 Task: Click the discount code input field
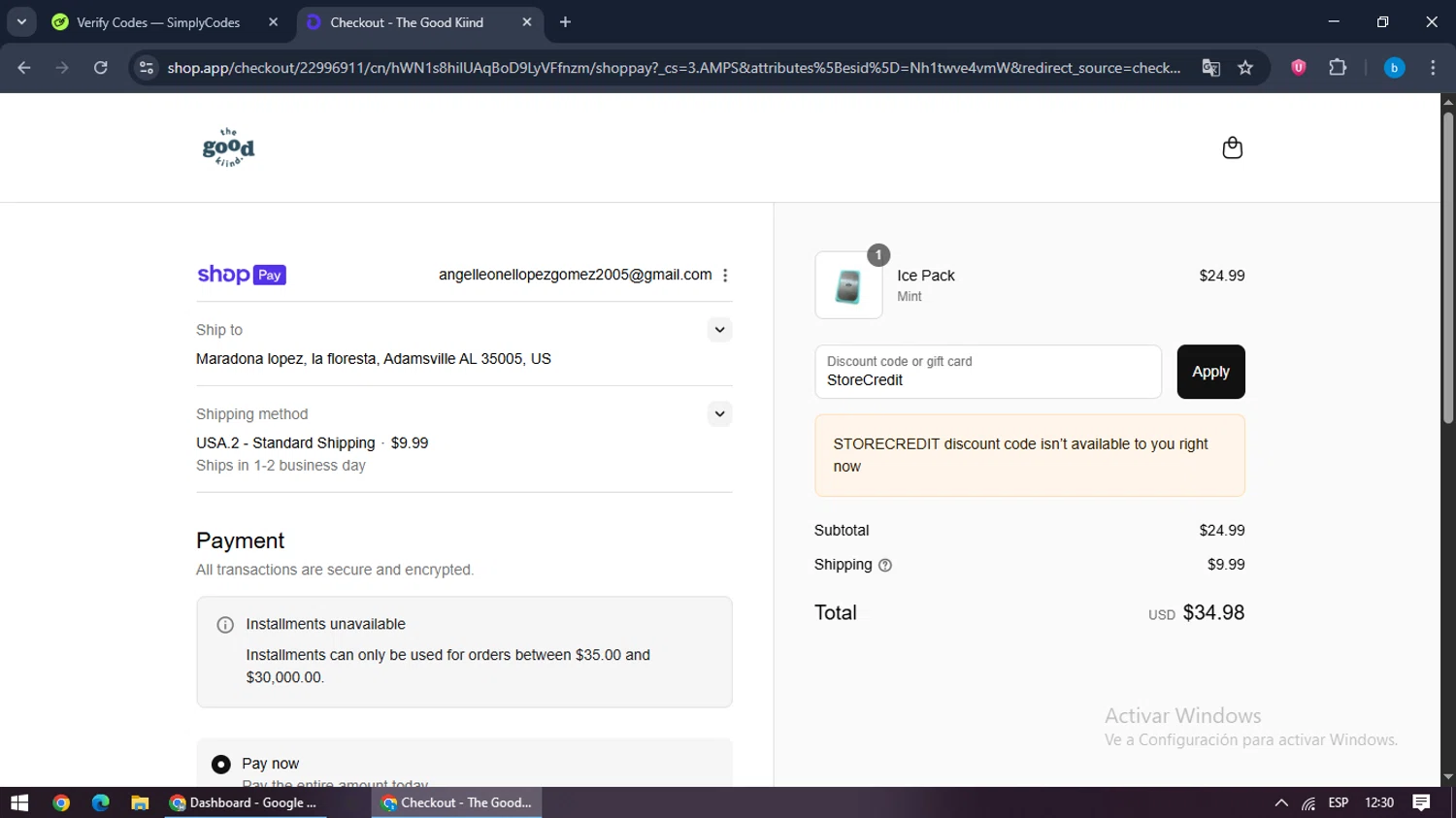point(988,372)
